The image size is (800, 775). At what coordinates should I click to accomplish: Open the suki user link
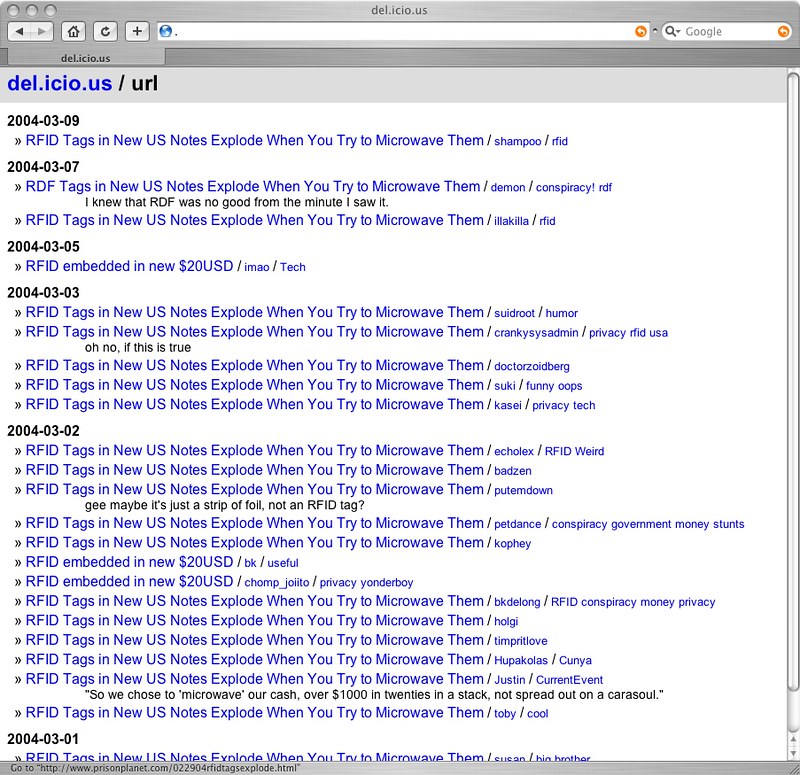pos(505,386)
